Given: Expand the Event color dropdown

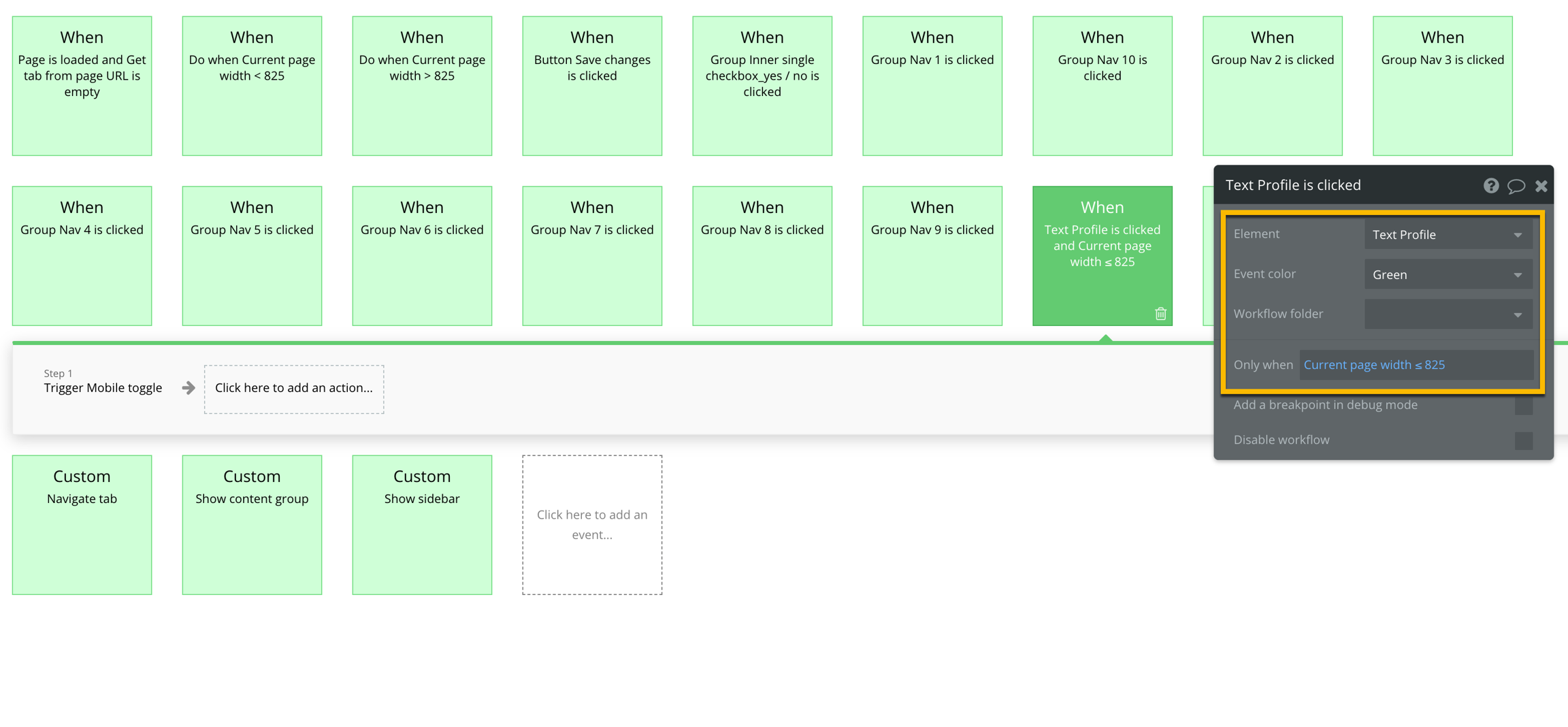Looking at the screenshot, I should (x=1448, y=275).
